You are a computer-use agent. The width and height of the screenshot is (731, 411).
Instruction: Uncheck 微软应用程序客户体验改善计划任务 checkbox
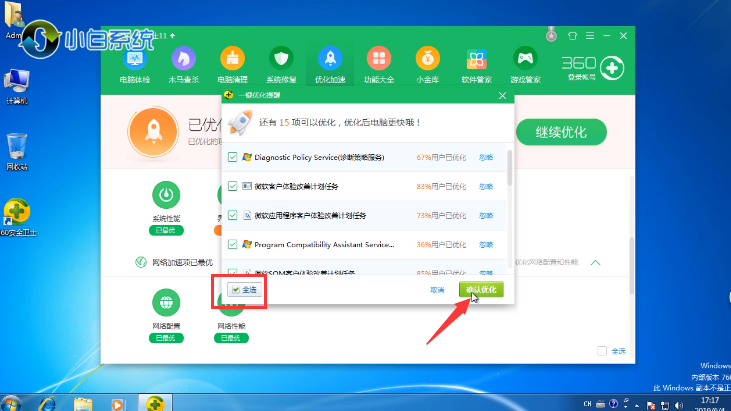[x=233, y=215]
